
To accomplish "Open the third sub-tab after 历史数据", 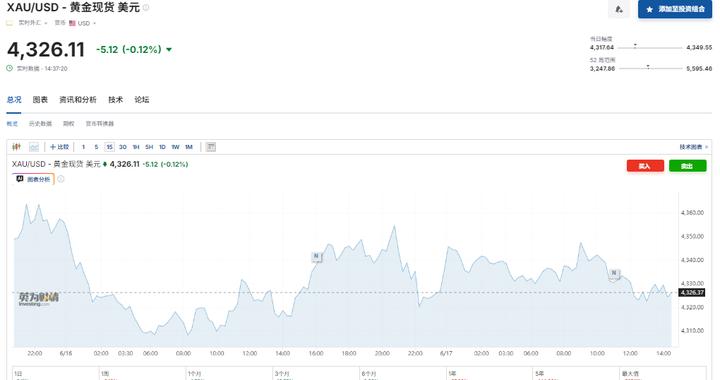I will point(68,123).
